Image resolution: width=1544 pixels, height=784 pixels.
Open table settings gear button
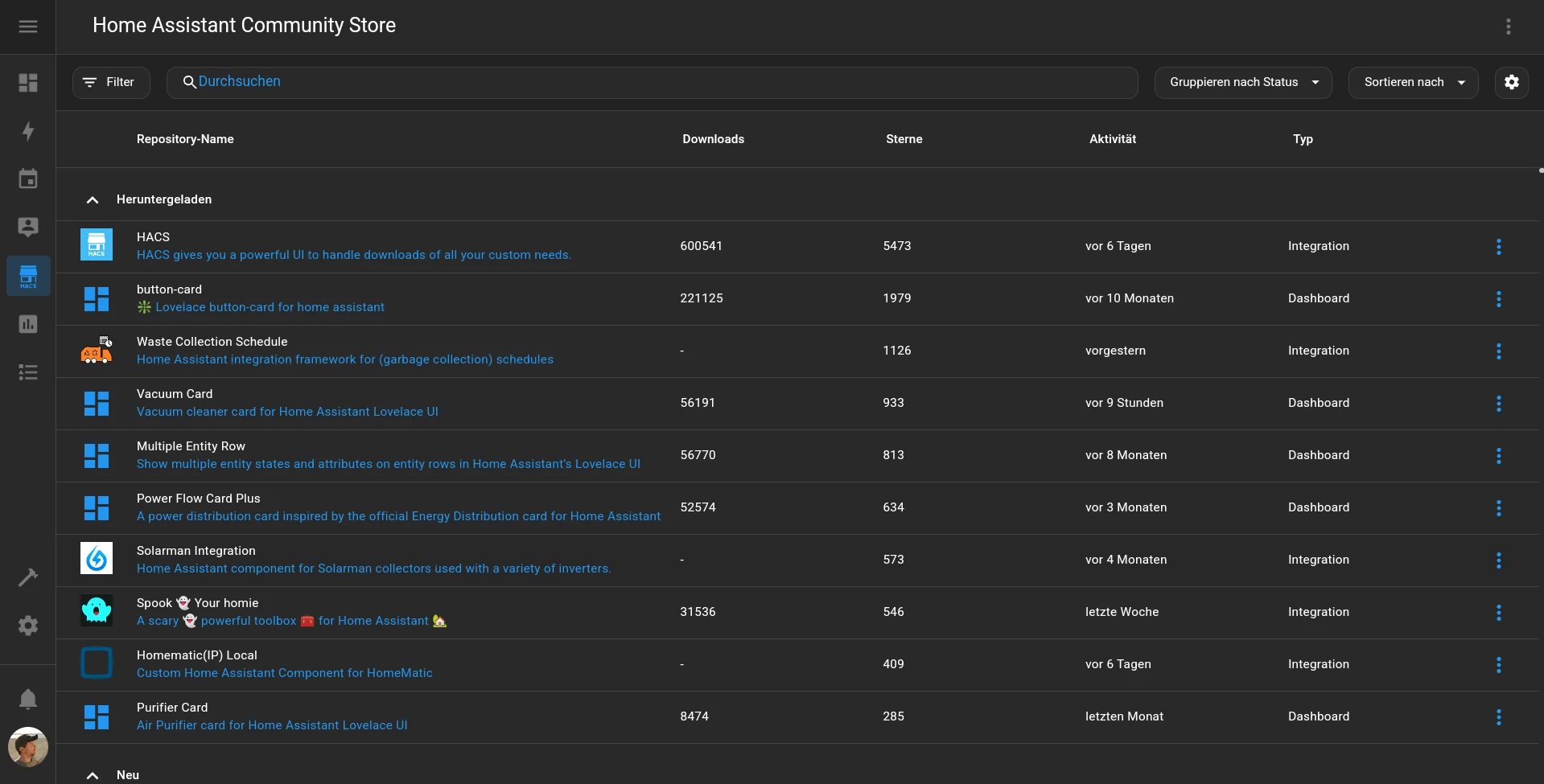coord(1512,82)
